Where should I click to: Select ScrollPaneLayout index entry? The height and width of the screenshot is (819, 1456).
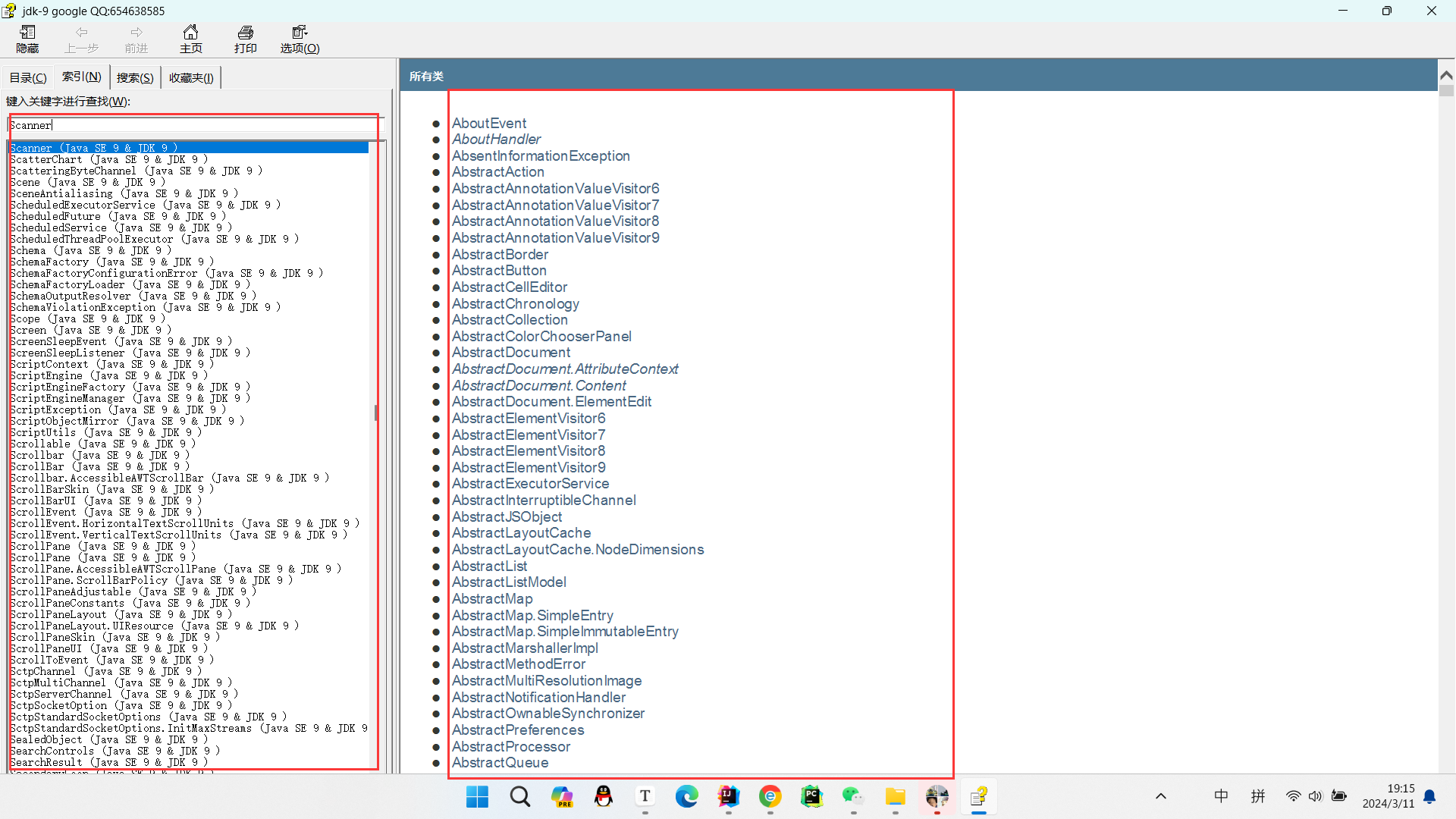click(x=121, y=614)
